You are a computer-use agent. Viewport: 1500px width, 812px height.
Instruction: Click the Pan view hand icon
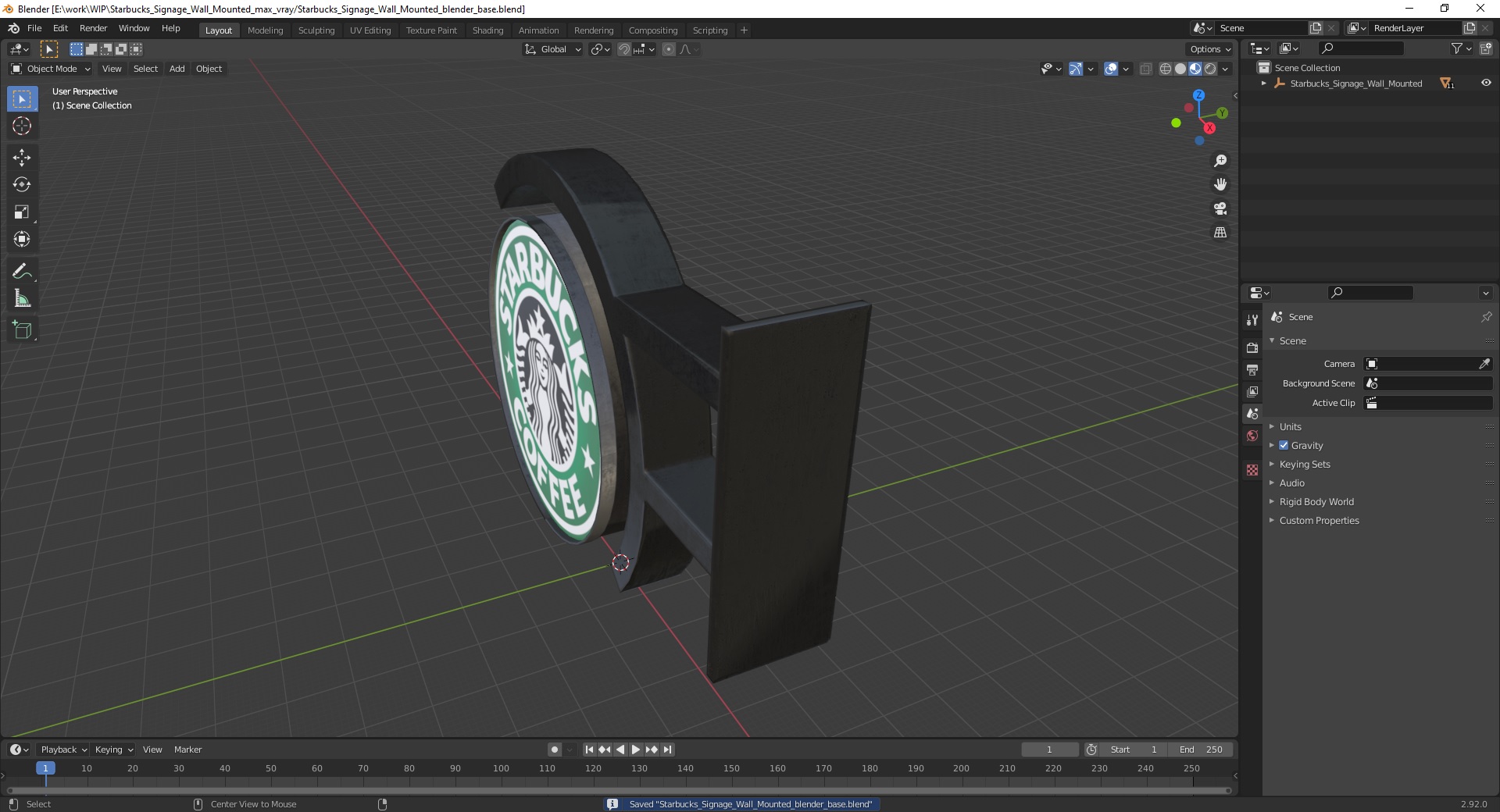point(1220,185)
